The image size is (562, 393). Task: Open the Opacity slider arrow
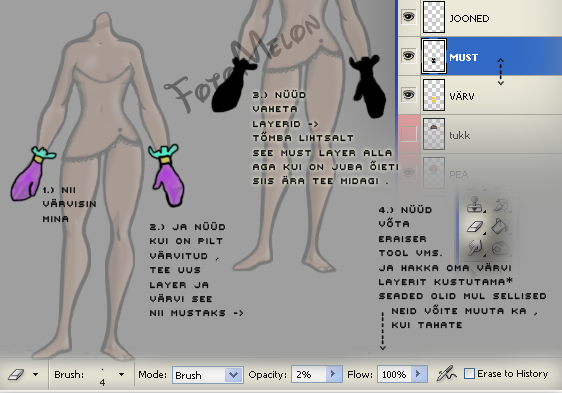pyautogui.click(x=333, y=374)
